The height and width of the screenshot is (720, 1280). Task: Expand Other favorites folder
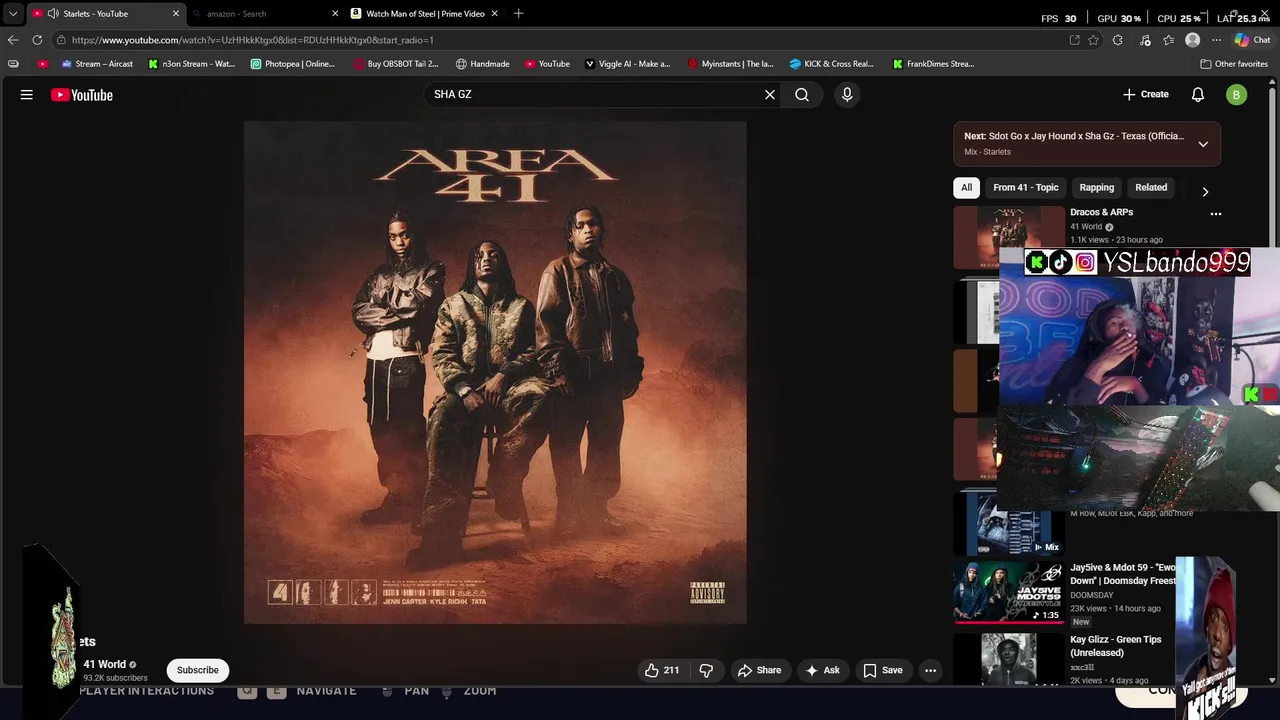pos(1234,64)
